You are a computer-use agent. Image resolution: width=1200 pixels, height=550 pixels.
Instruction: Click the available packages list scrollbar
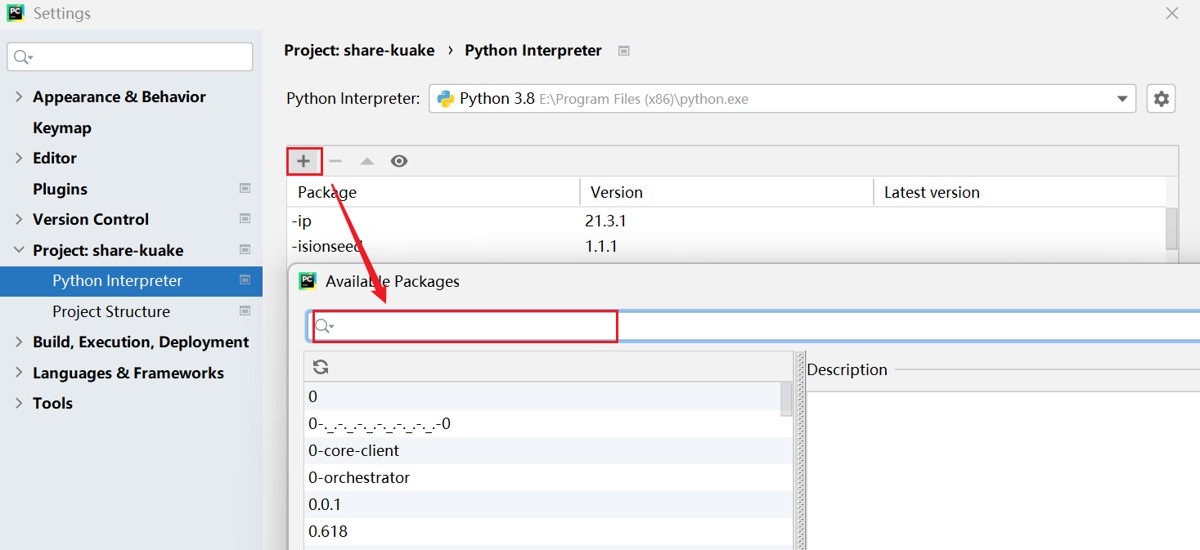786,398
